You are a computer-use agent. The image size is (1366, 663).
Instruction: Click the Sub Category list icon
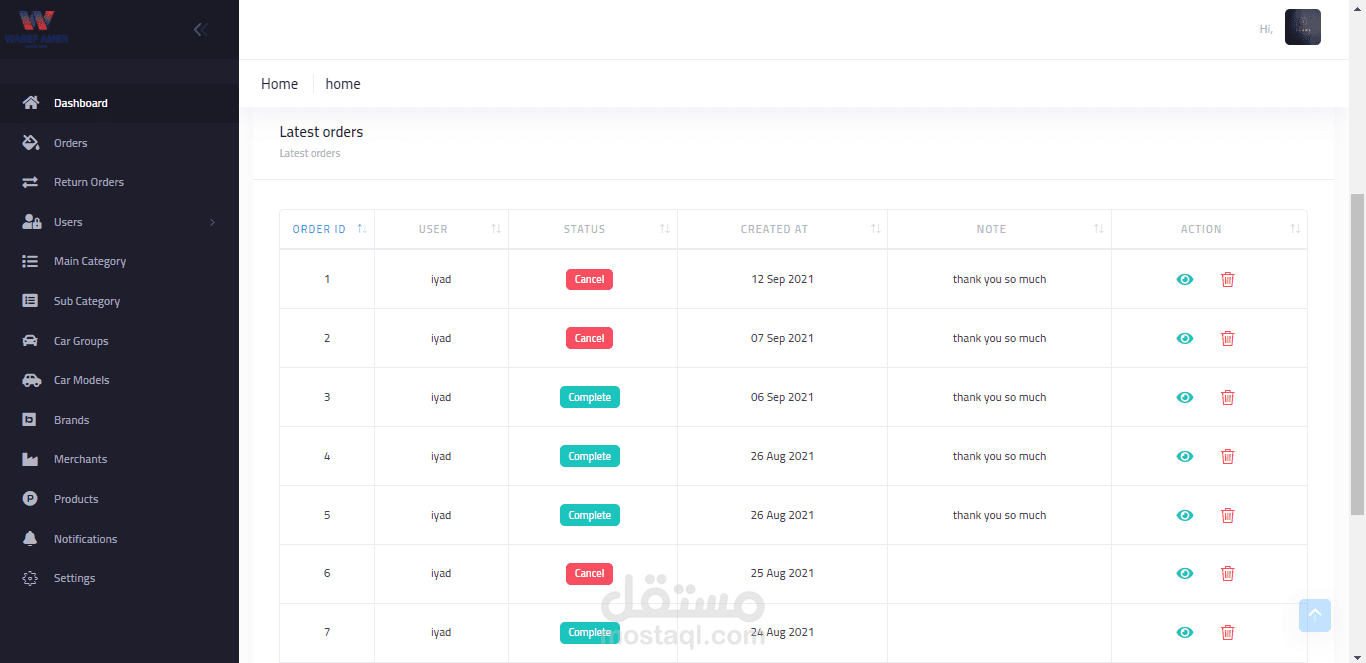[x=30, y=301]
